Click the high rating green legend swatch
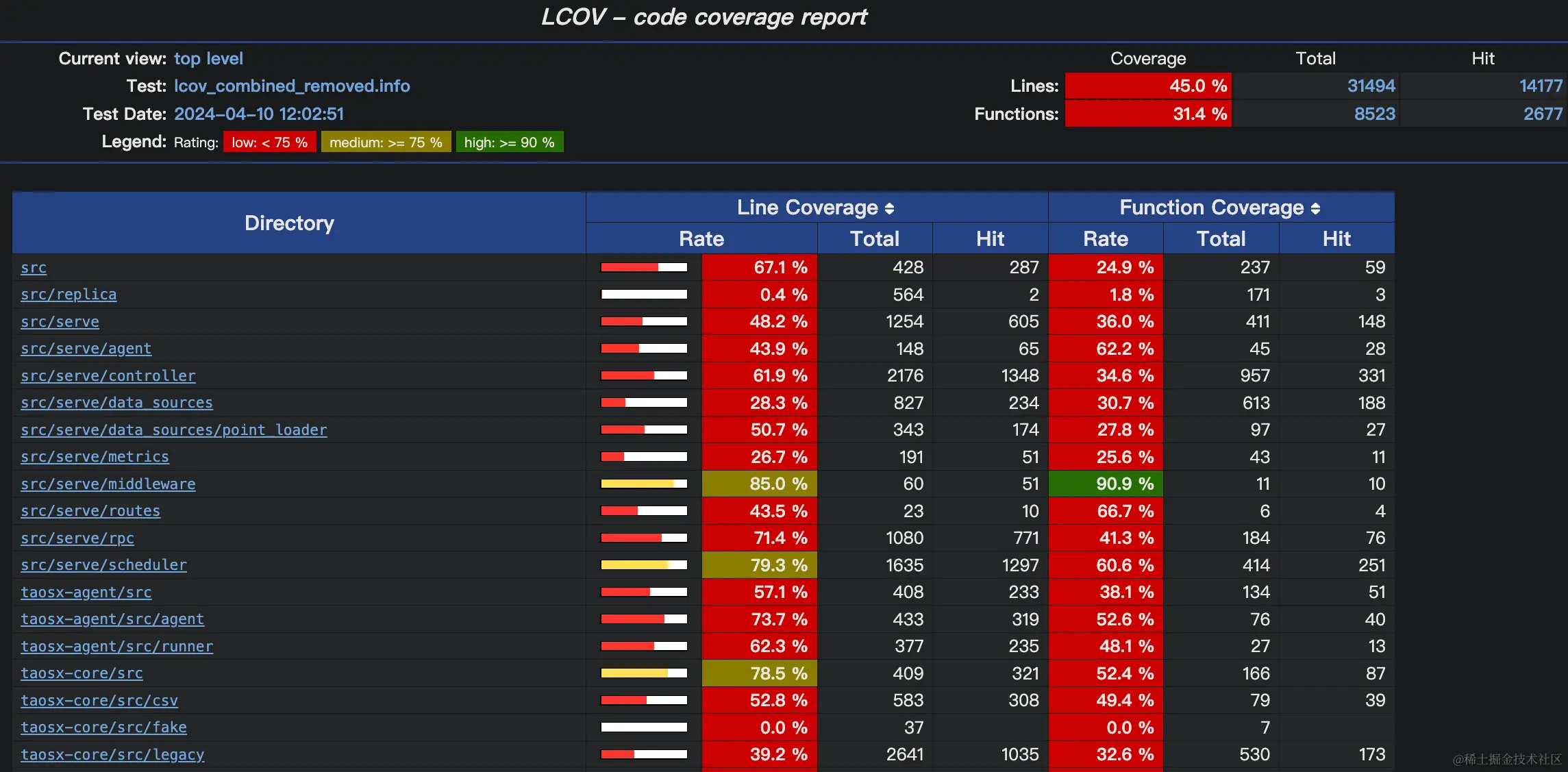 [x=509, y=142]
